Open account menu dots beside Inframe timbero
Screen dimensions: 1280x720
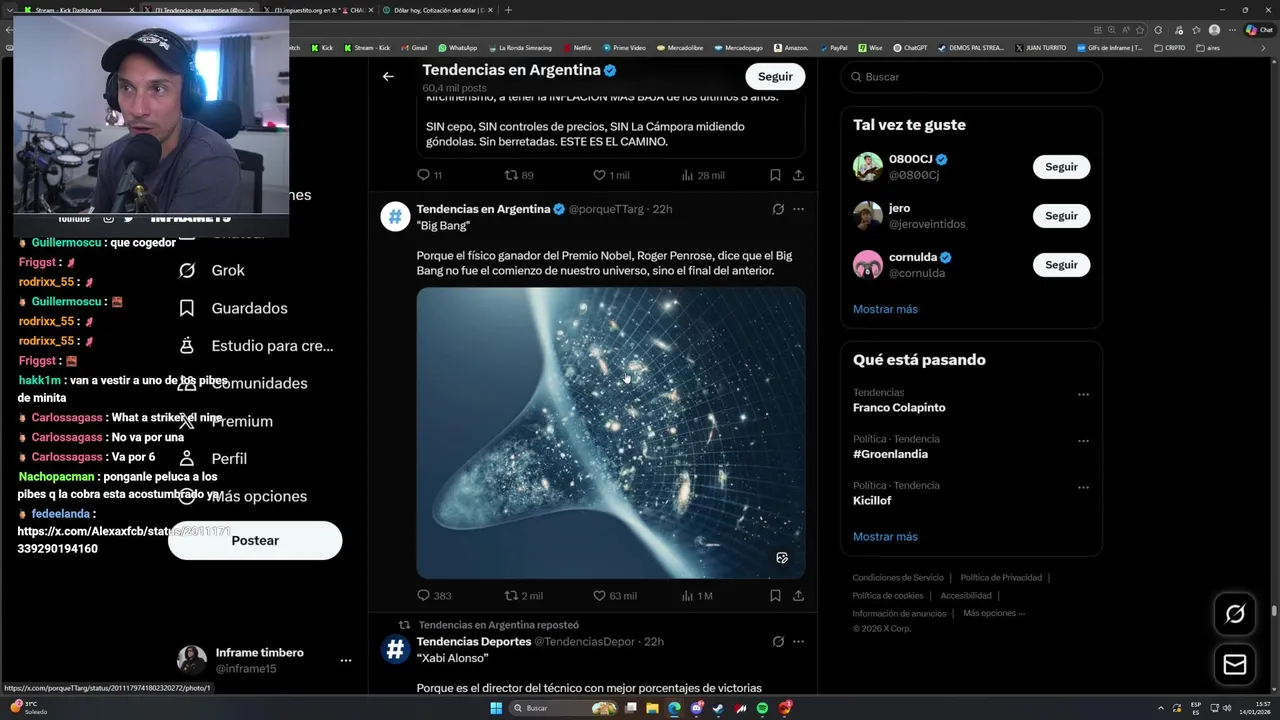[x=345, y=660]
